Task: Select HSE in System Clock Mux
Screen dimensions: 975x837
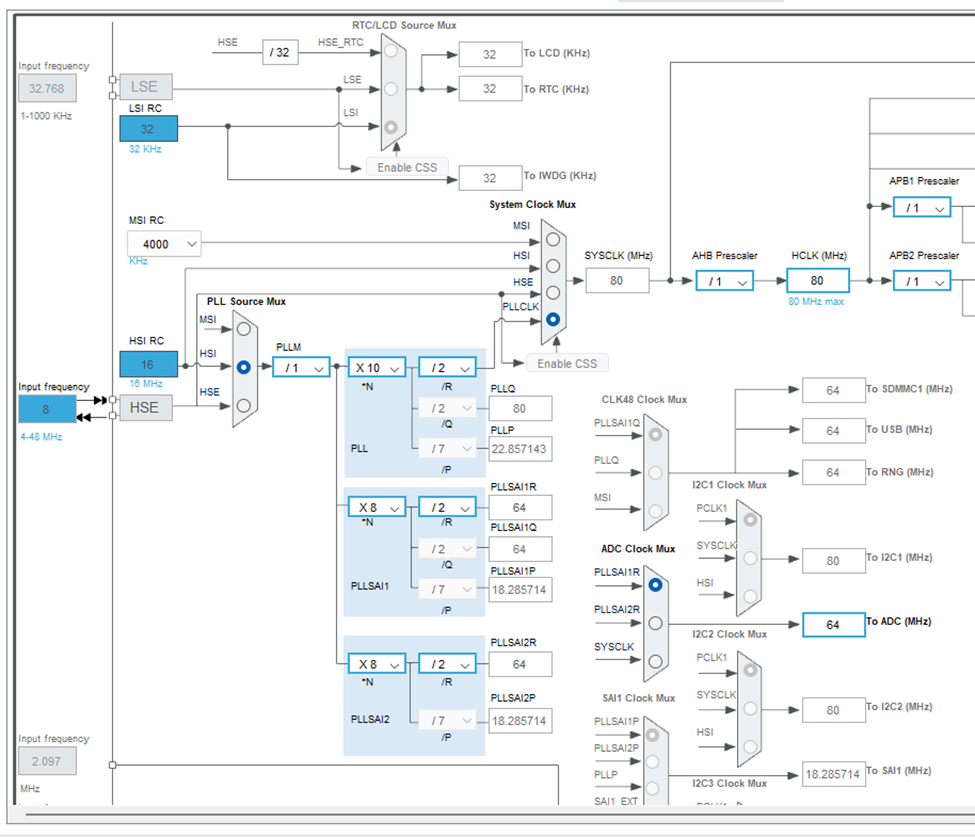Action: (553, 293)
